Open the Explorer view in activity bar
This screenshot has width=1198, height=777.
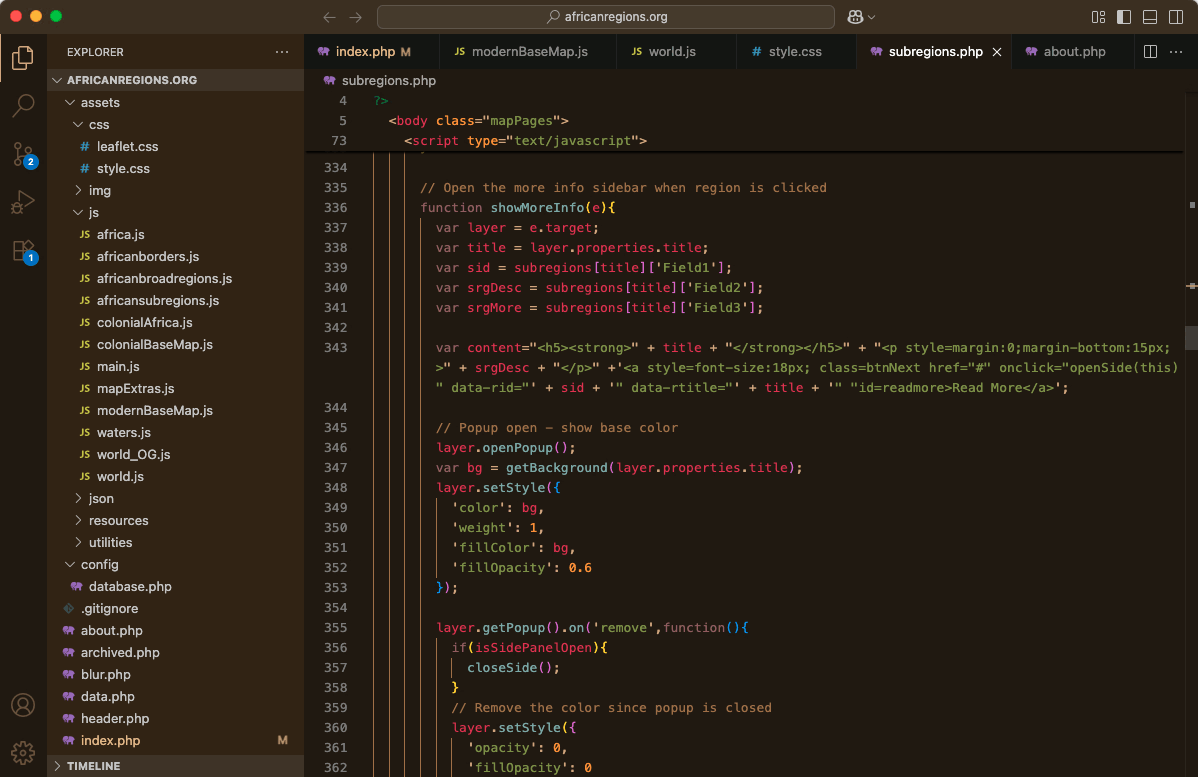(23, 57)
